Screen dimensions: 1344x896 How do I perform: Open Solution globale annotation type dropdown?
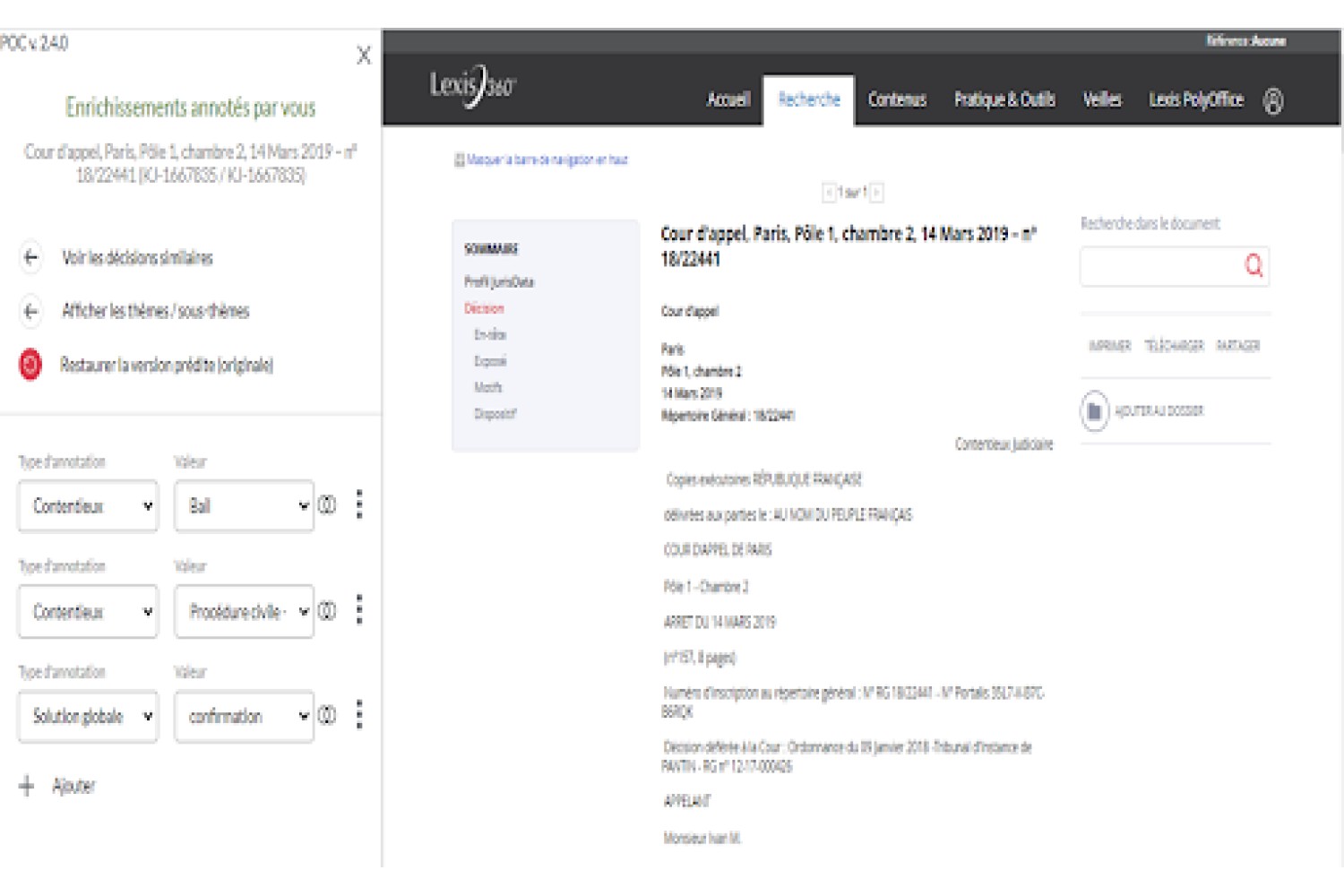point(88,717)
